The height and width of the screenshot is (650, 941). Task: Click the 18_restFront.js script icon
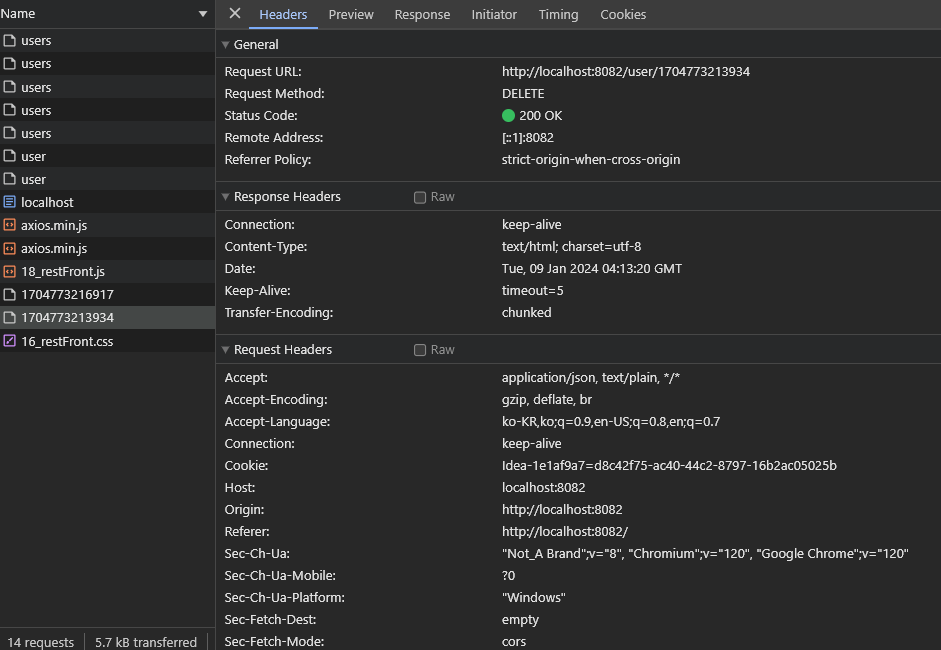tap(9, 271)
